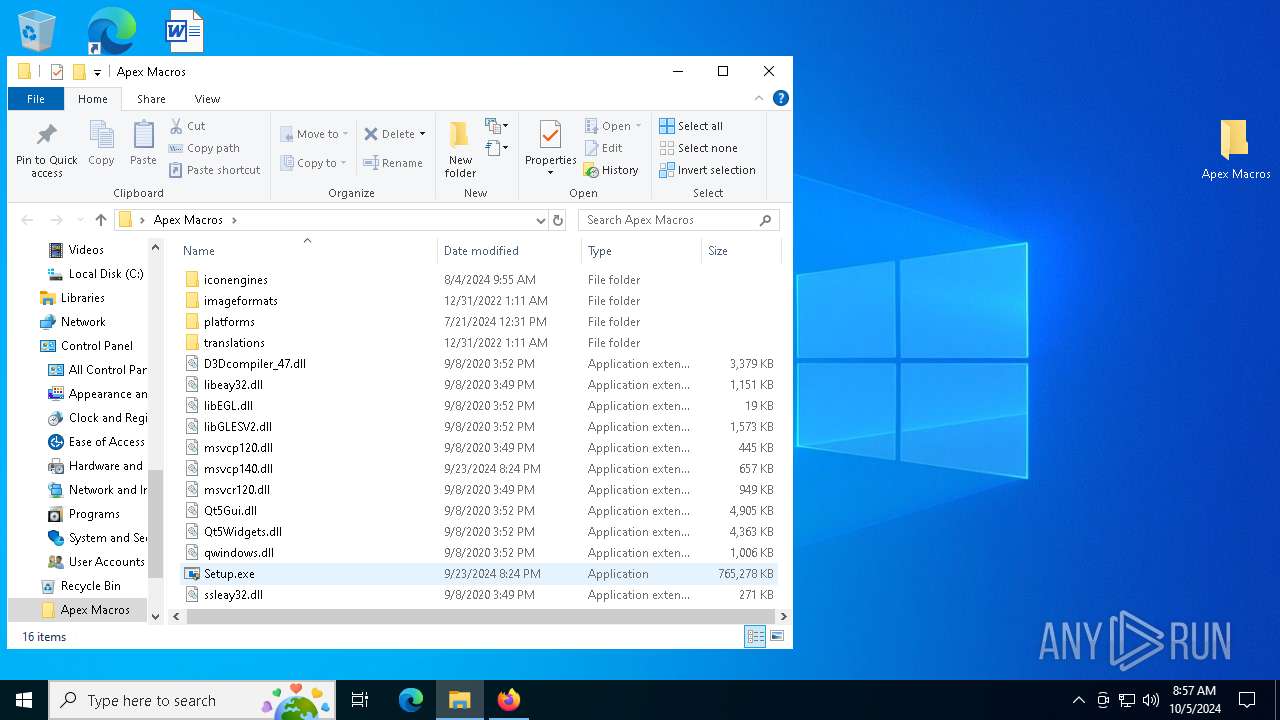
Task: Select Setup.exe file
Action: tap(479, 574)
